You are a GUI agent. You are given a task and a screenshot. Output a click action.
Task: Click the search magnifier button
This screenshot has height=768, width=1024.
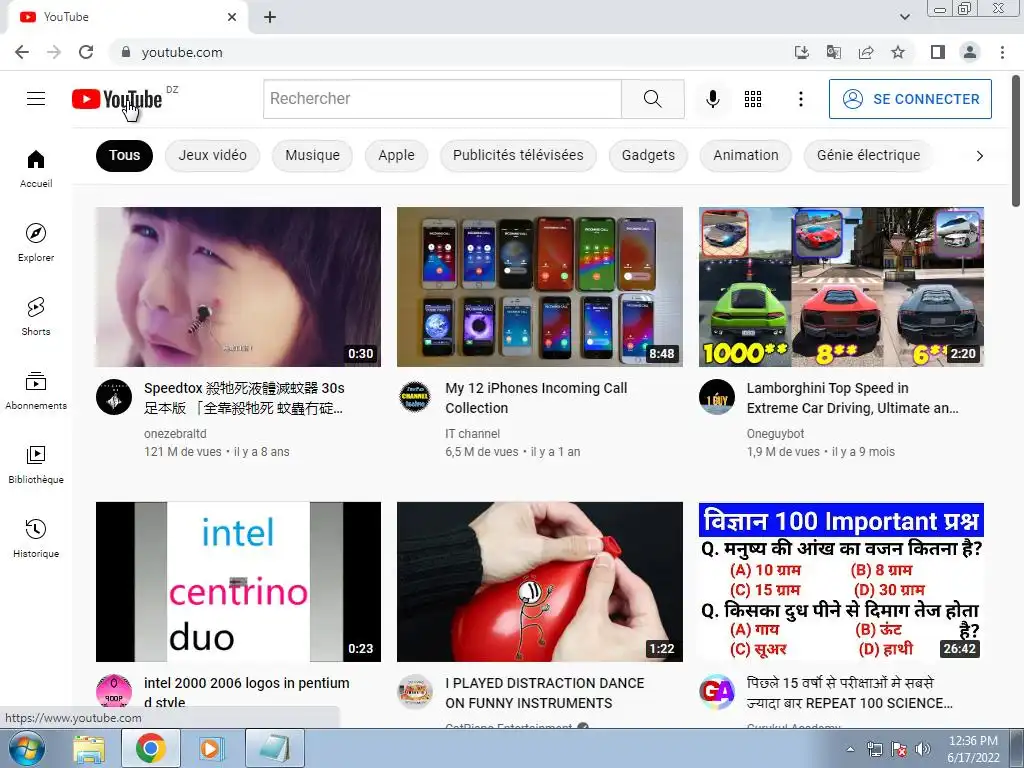point(652,99)
